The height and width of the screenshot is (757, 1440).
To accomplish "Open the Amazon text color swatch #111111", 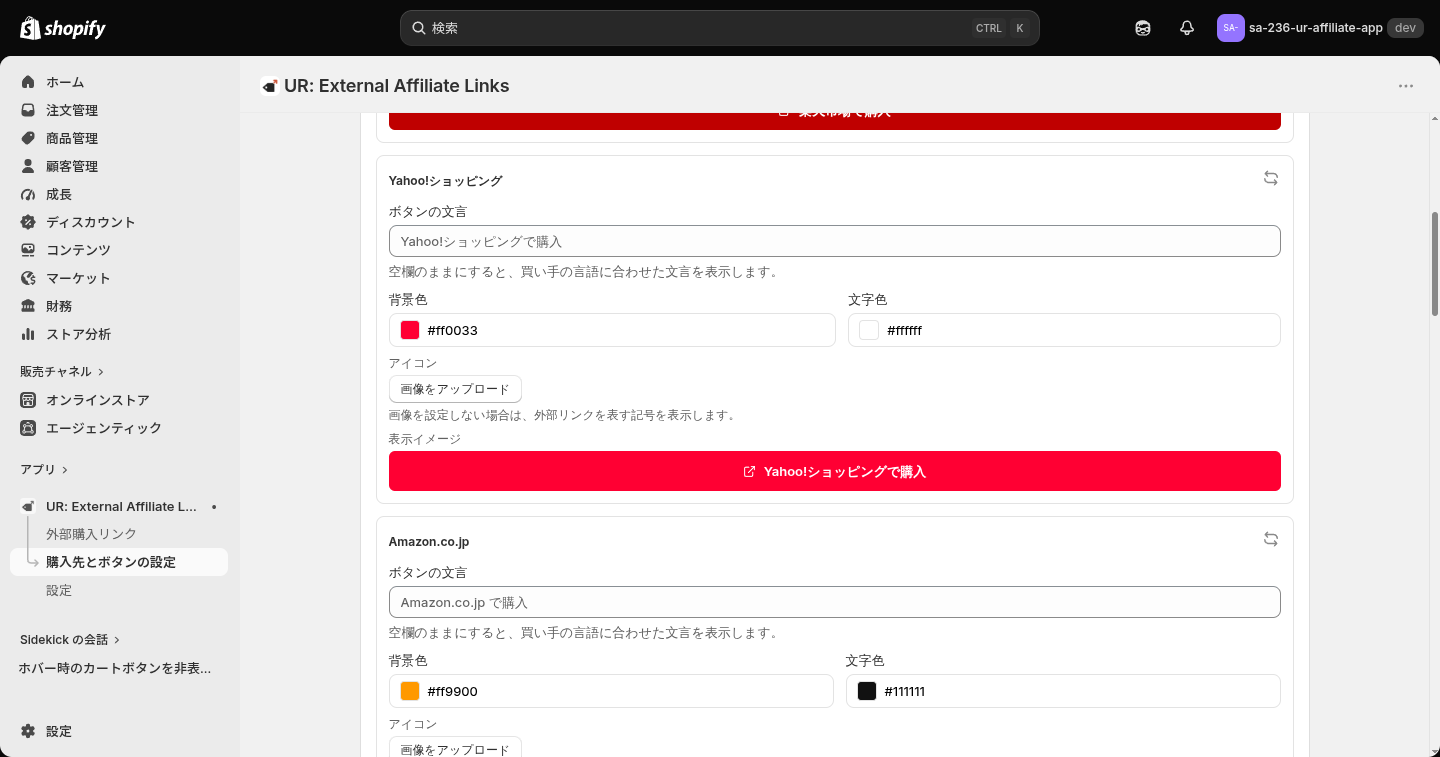I will [867, 691].
